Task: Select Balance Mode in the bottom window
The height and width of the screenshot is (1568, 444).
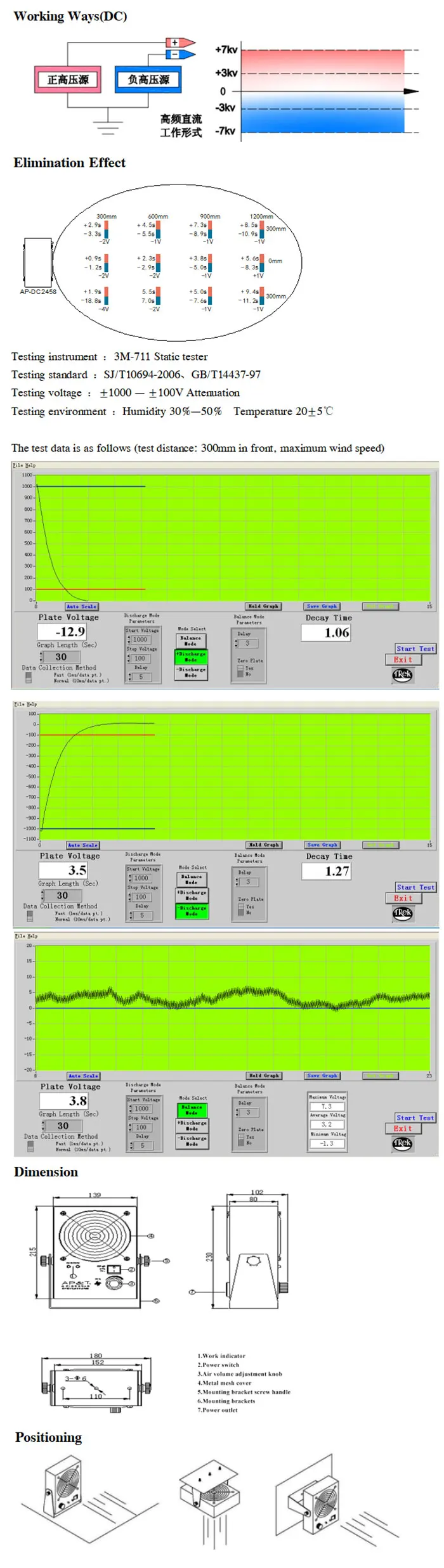Action: coord(191,1110)
